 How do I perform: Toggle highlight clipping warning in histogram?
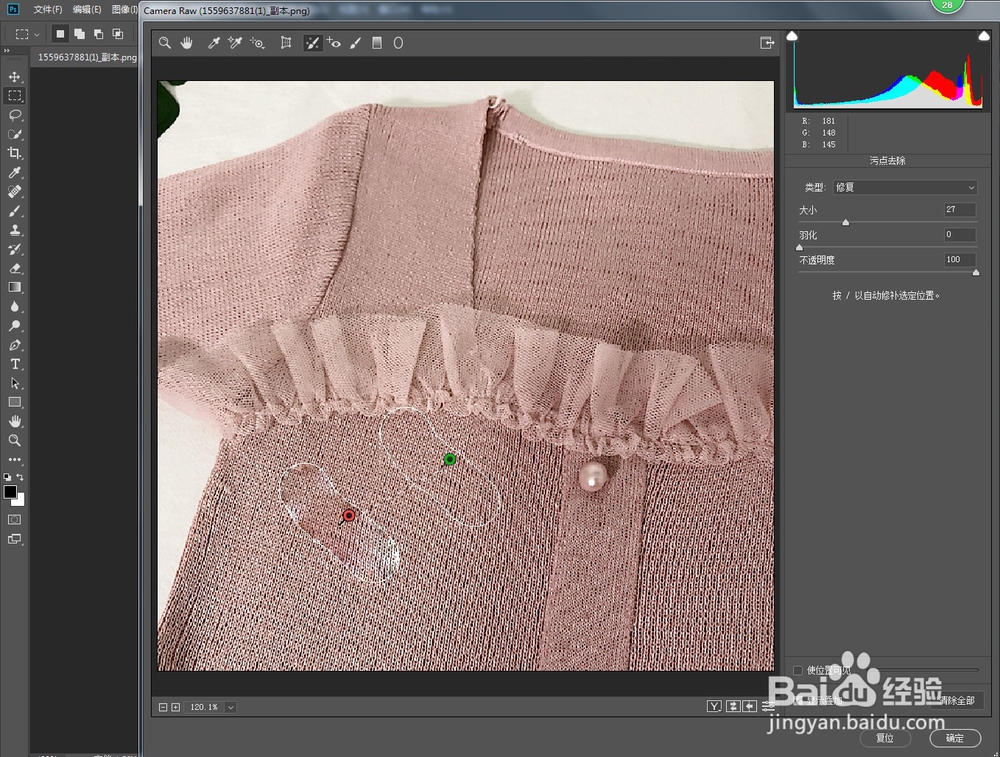coord(984,36)
